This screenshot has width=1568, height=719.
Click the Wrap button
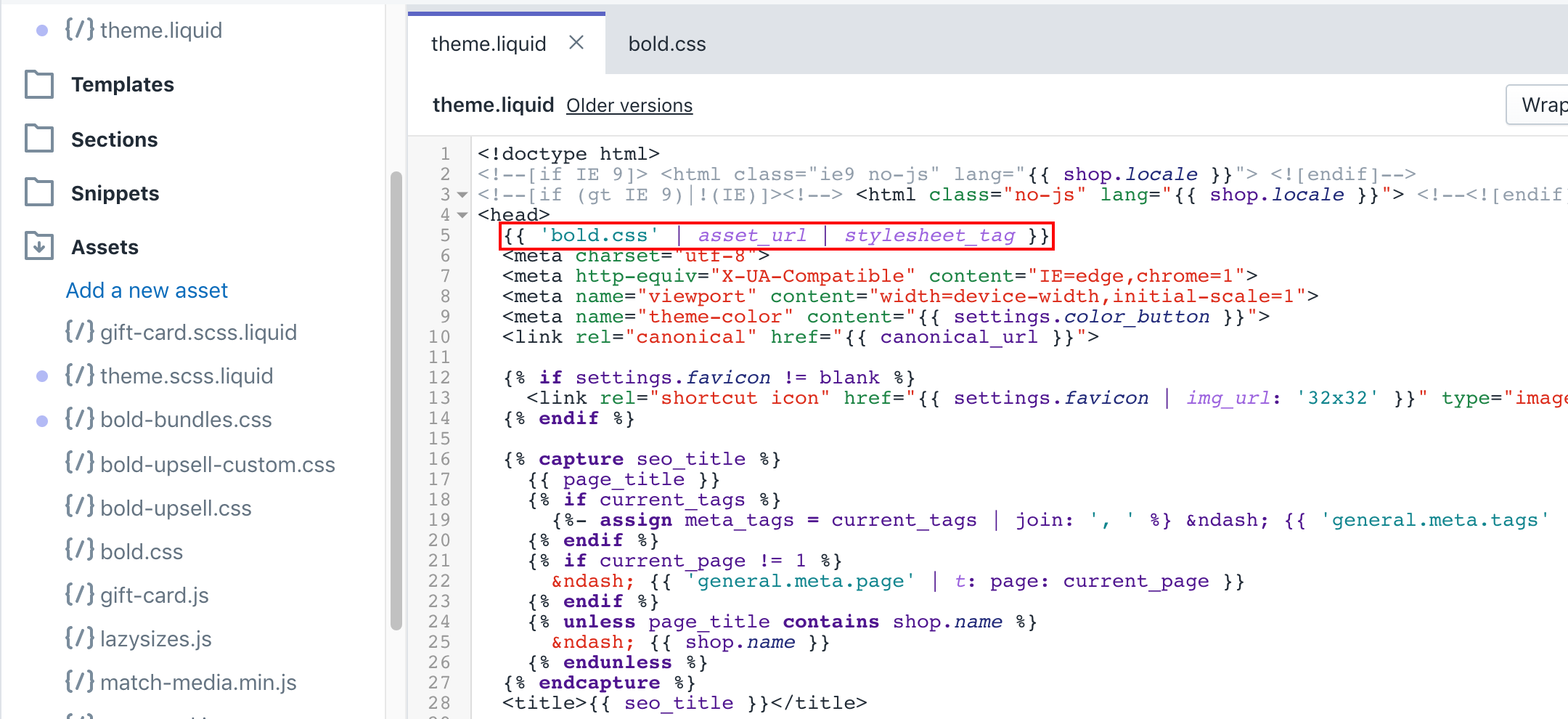[1538, 105]
